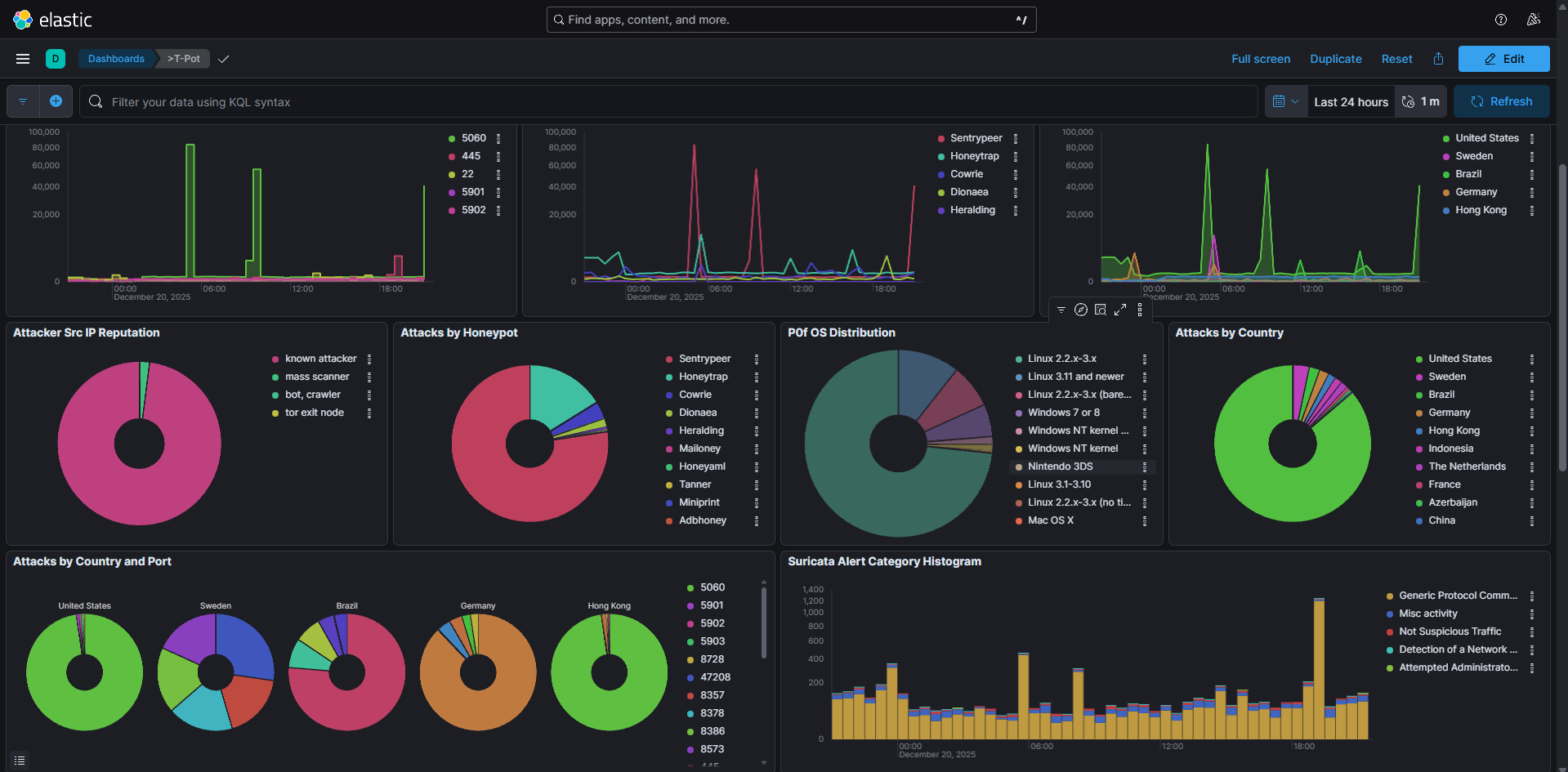This screenshot has height=772, width=1568.
Task: Select the Last 24 hours time range
Action: (x=1351, y=102)
